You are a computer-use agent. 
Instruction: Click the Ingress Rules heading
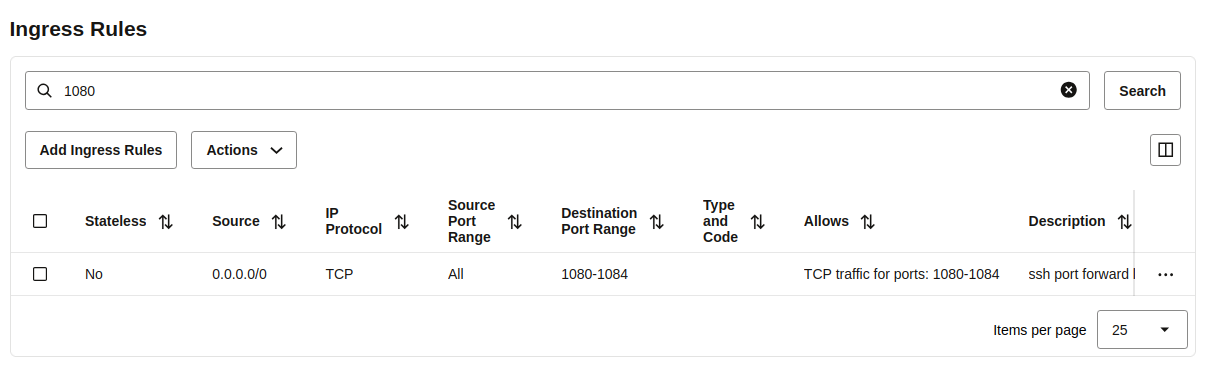[79, 29]
